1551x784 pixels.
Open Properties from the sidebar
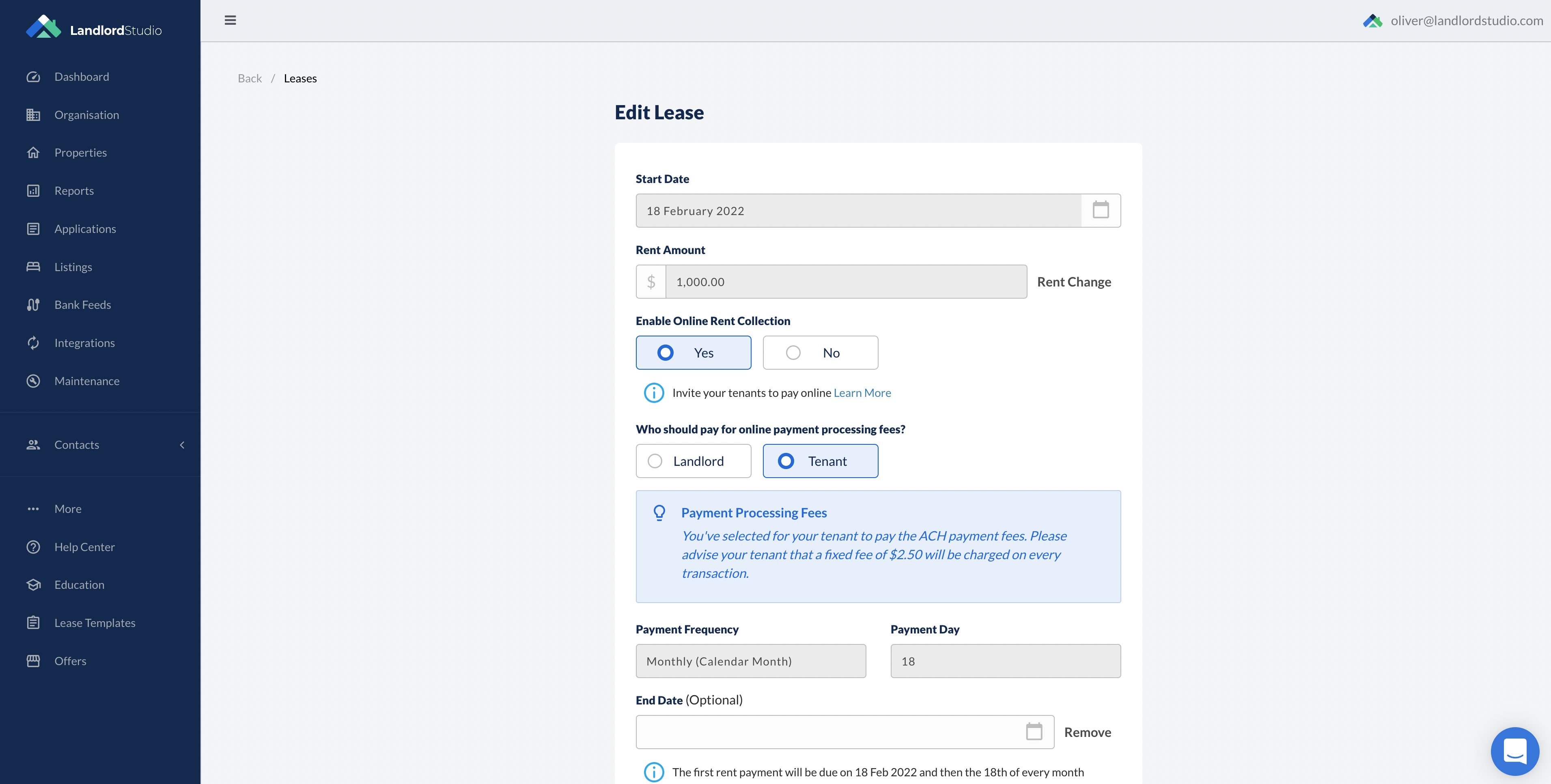point(81,152)
